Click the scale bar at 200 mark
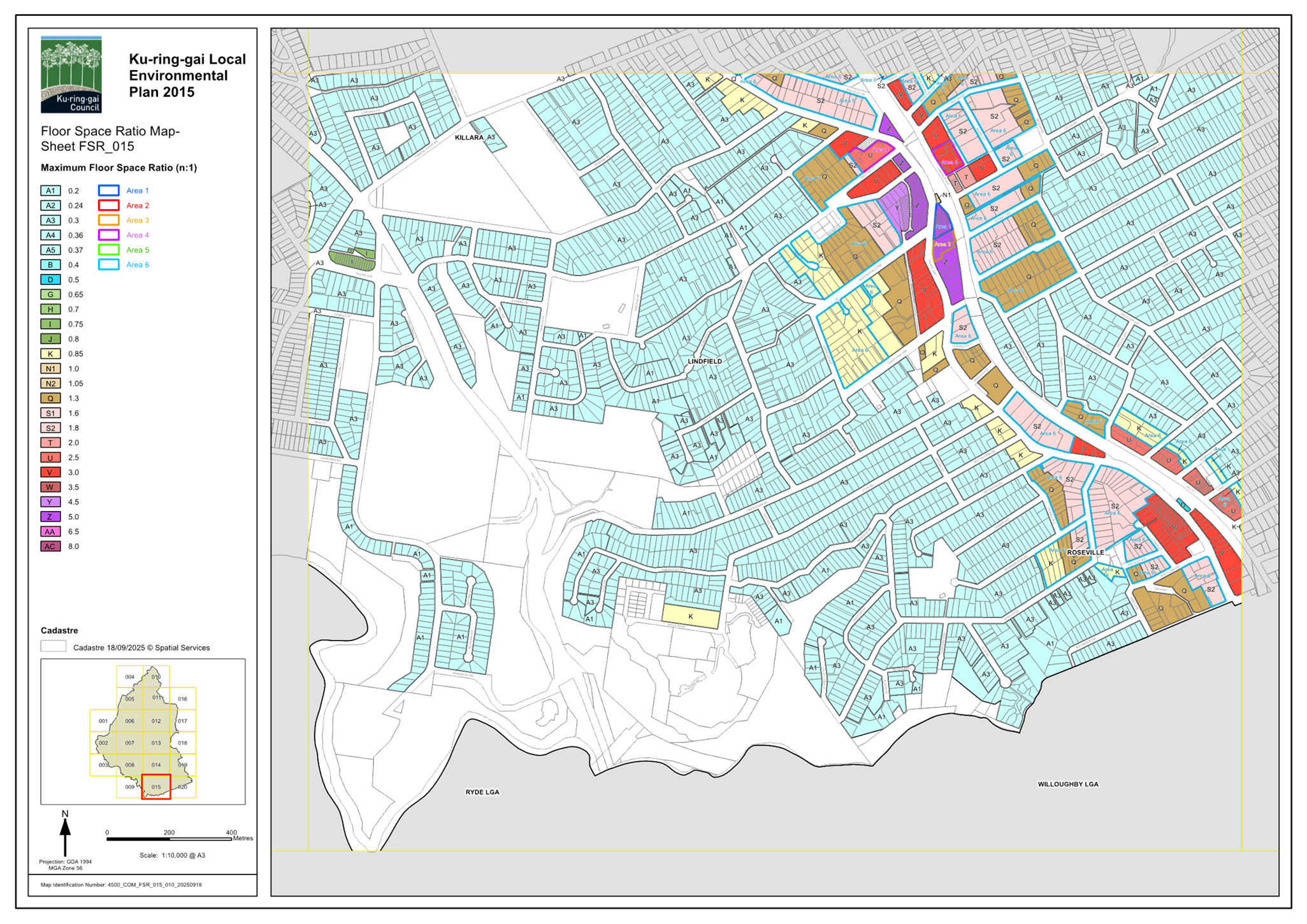Screen dimensions: 1307x924 click(x=169, y=839)
